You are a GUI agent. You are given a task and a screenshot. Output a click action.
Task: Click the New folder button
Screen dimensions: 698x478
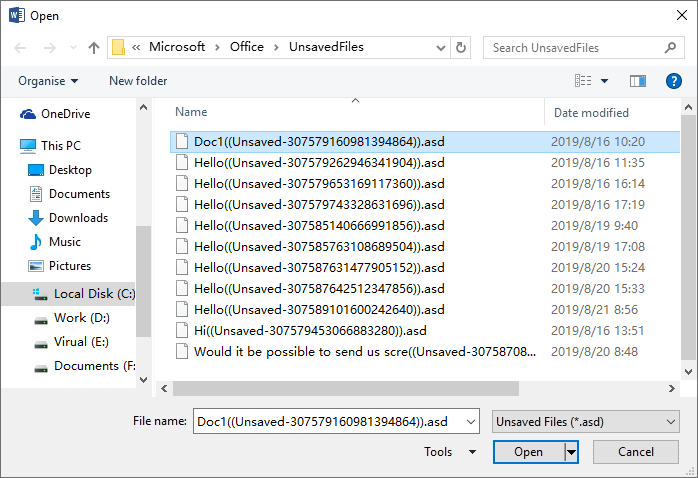pos(138,81)
